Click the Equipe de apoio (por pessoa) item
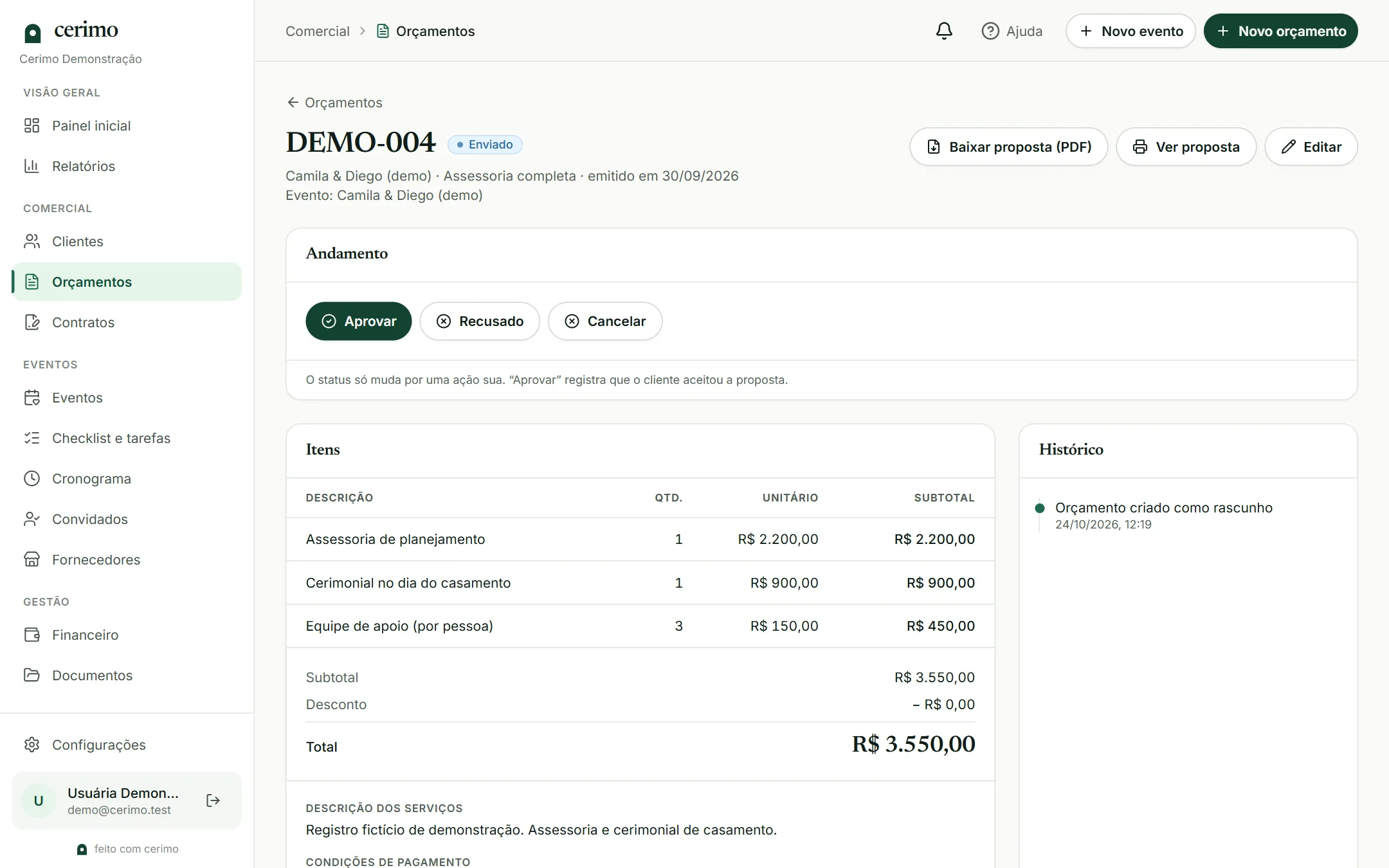This screenshot has height=868, width=1389. point(399,626)
